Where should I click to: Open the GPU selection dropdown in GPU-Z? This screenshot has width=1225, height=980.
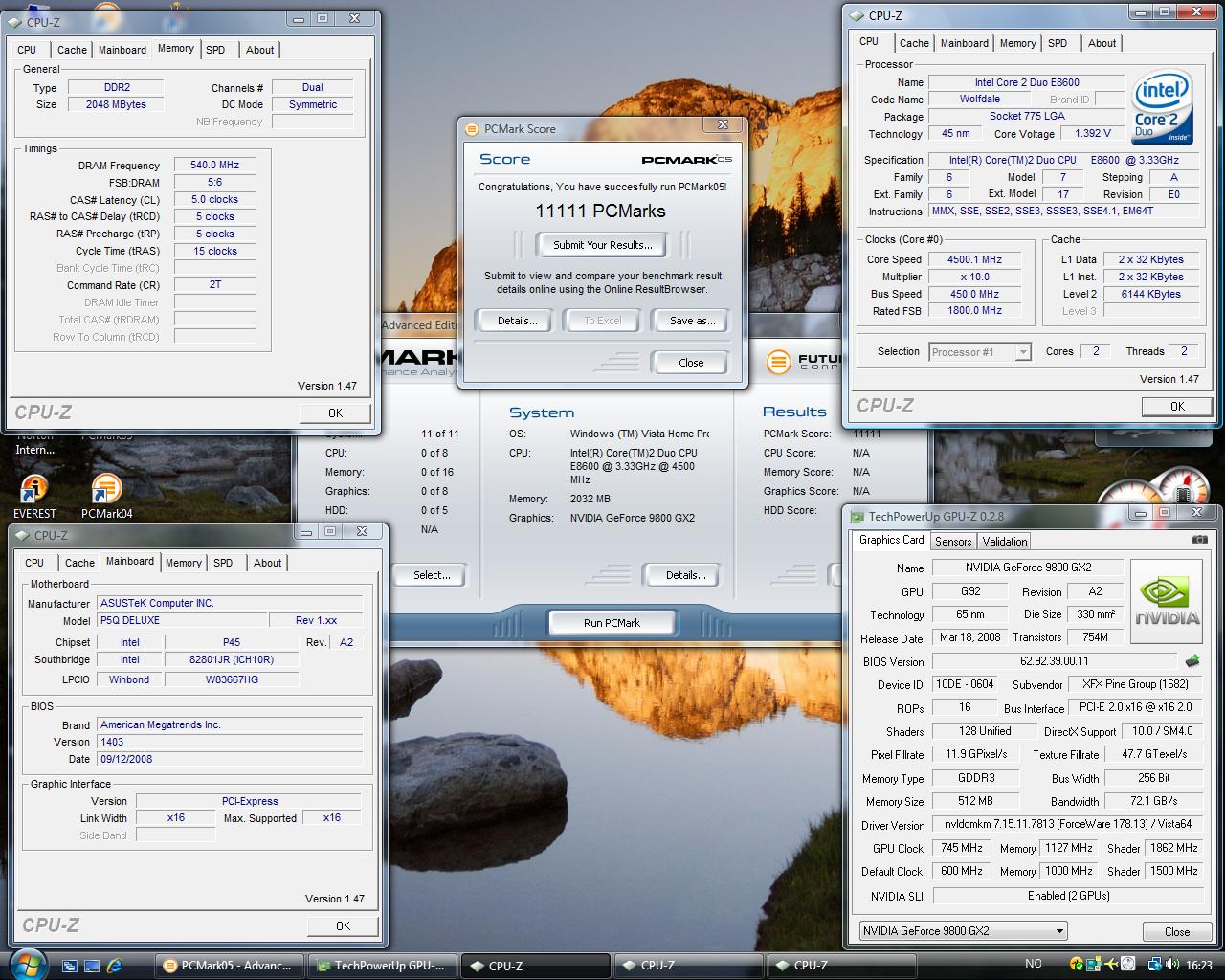tap(962, 930)
